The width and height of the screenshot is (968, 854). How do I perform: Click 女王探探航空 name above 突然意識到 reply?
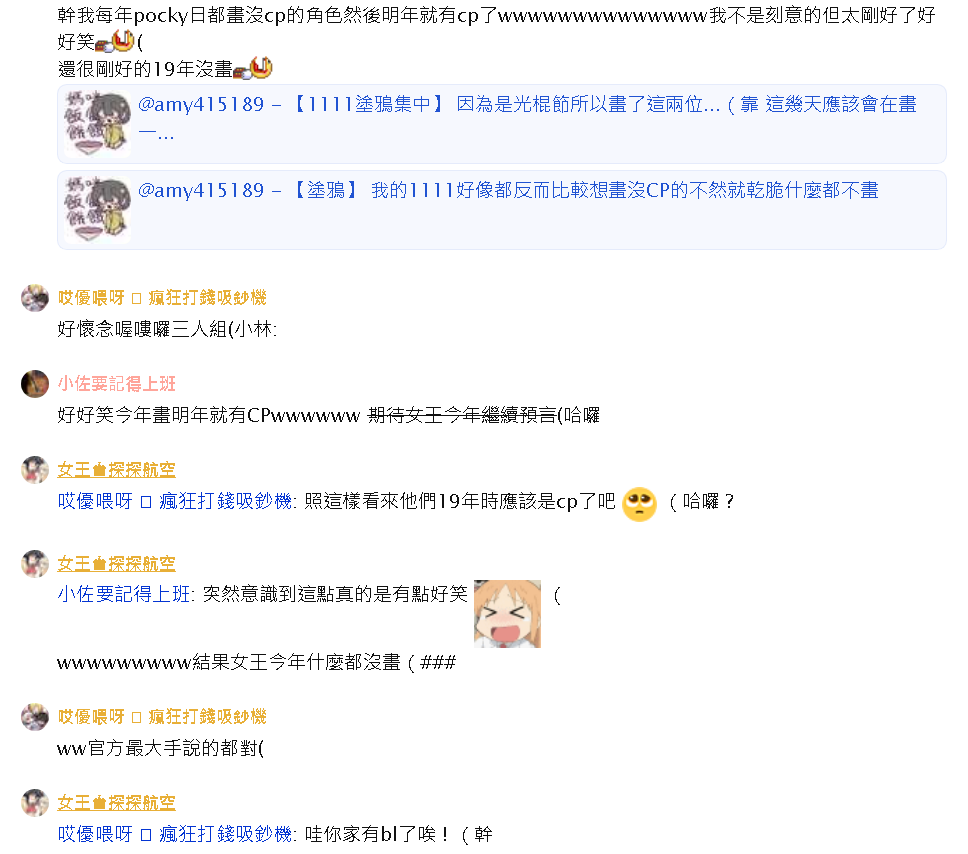[117, 563]
